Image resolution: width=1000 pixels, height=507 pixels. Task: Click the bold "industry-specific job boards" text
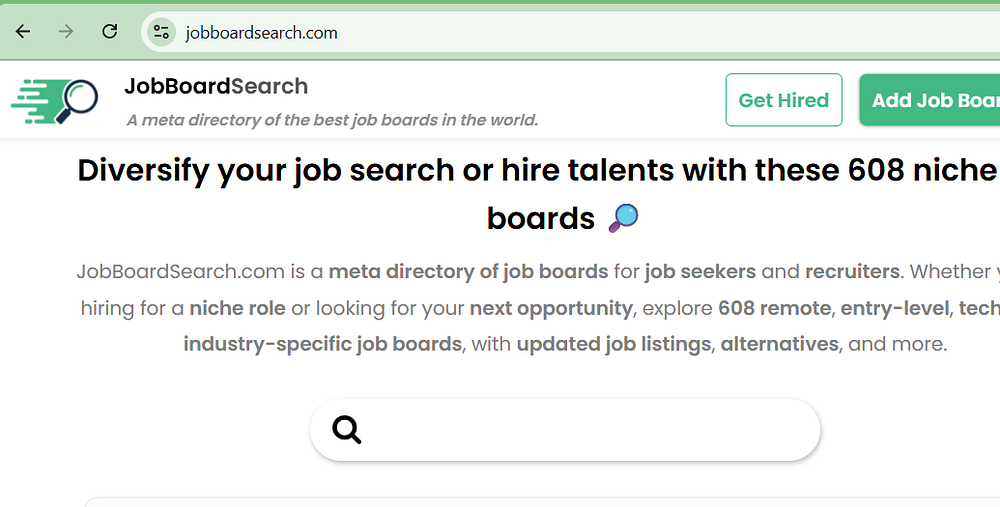click(x=323, y=344)
